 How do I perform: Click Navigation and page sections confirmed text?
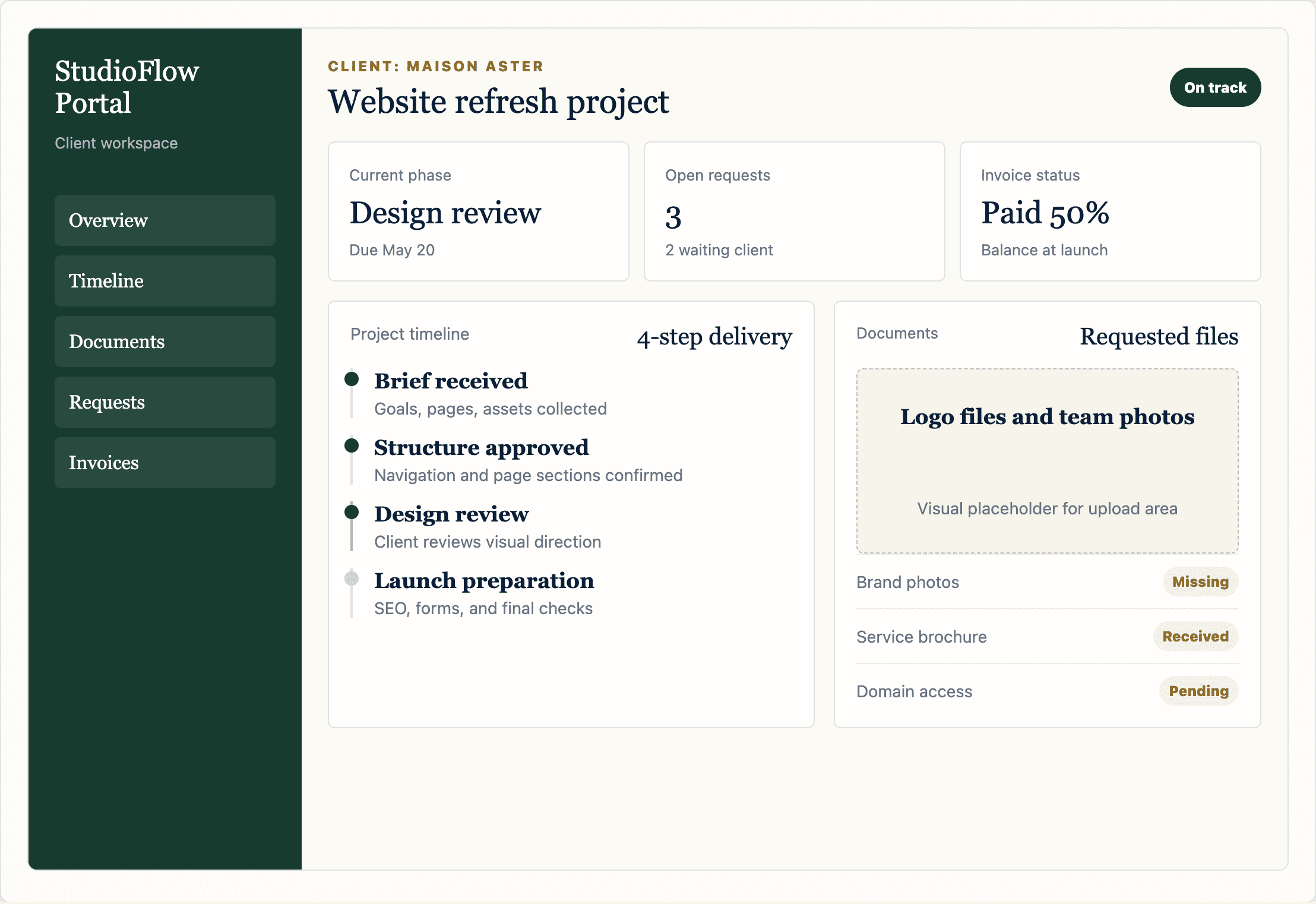click(x=529, y=475)
